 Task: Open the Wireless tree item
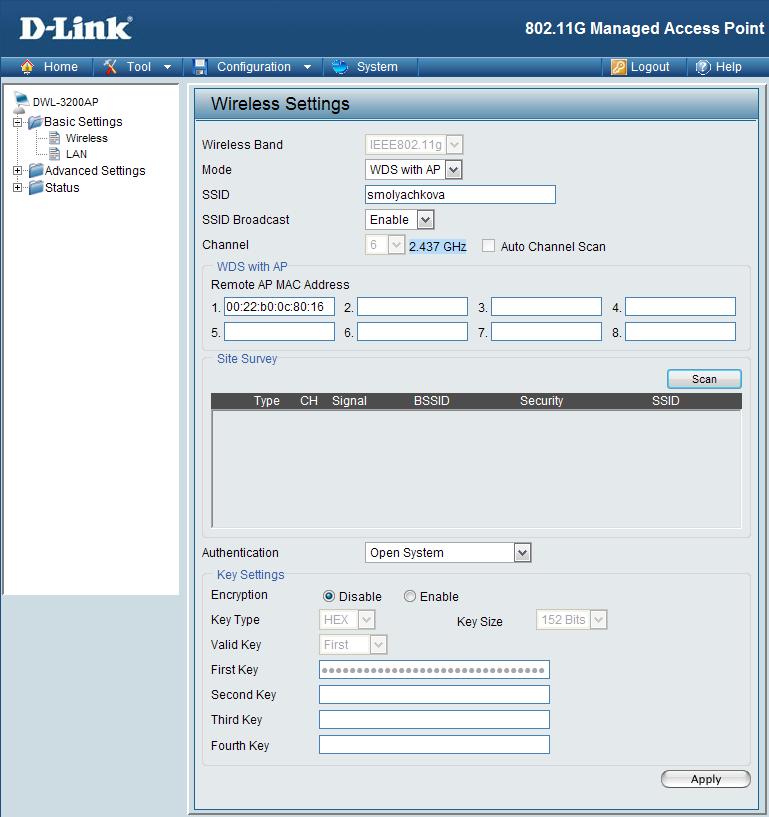pyautogui.click(x=86, y=138)
